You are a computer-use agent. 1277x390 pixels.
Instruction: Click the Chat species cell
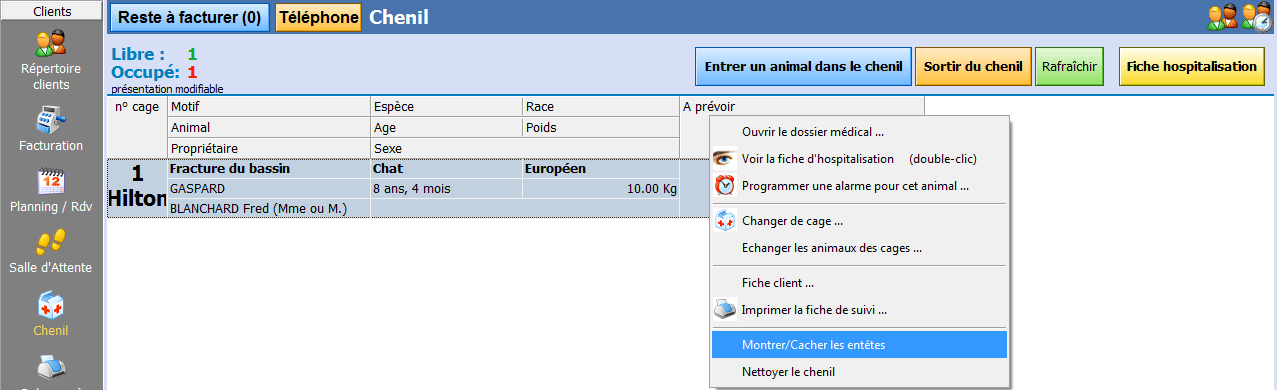pyautogui.click(x=446, y=169)
